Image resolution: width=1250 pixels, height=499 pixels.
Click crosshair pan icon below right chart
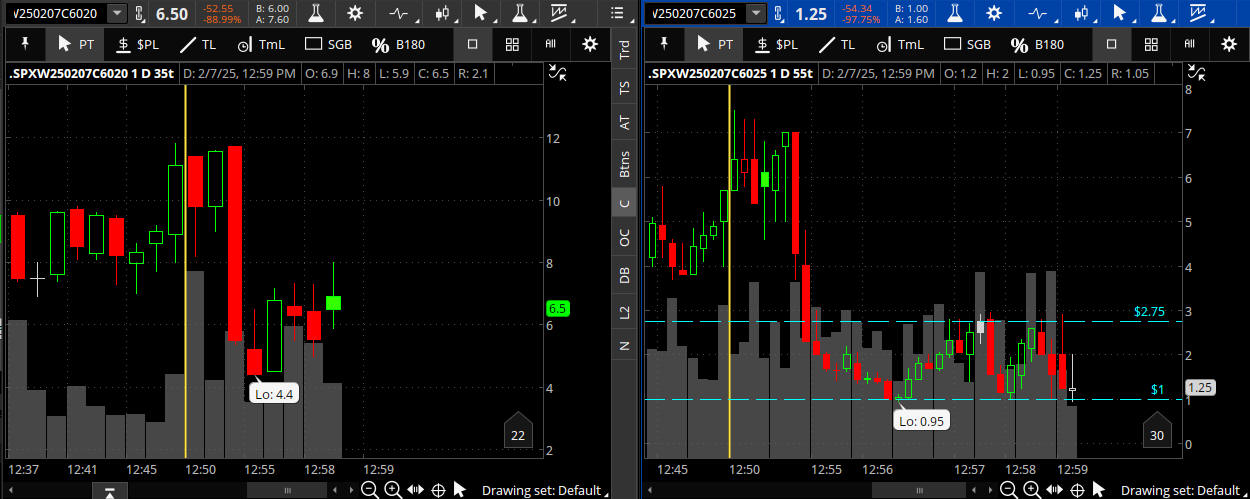click(x=1077, y=490)
